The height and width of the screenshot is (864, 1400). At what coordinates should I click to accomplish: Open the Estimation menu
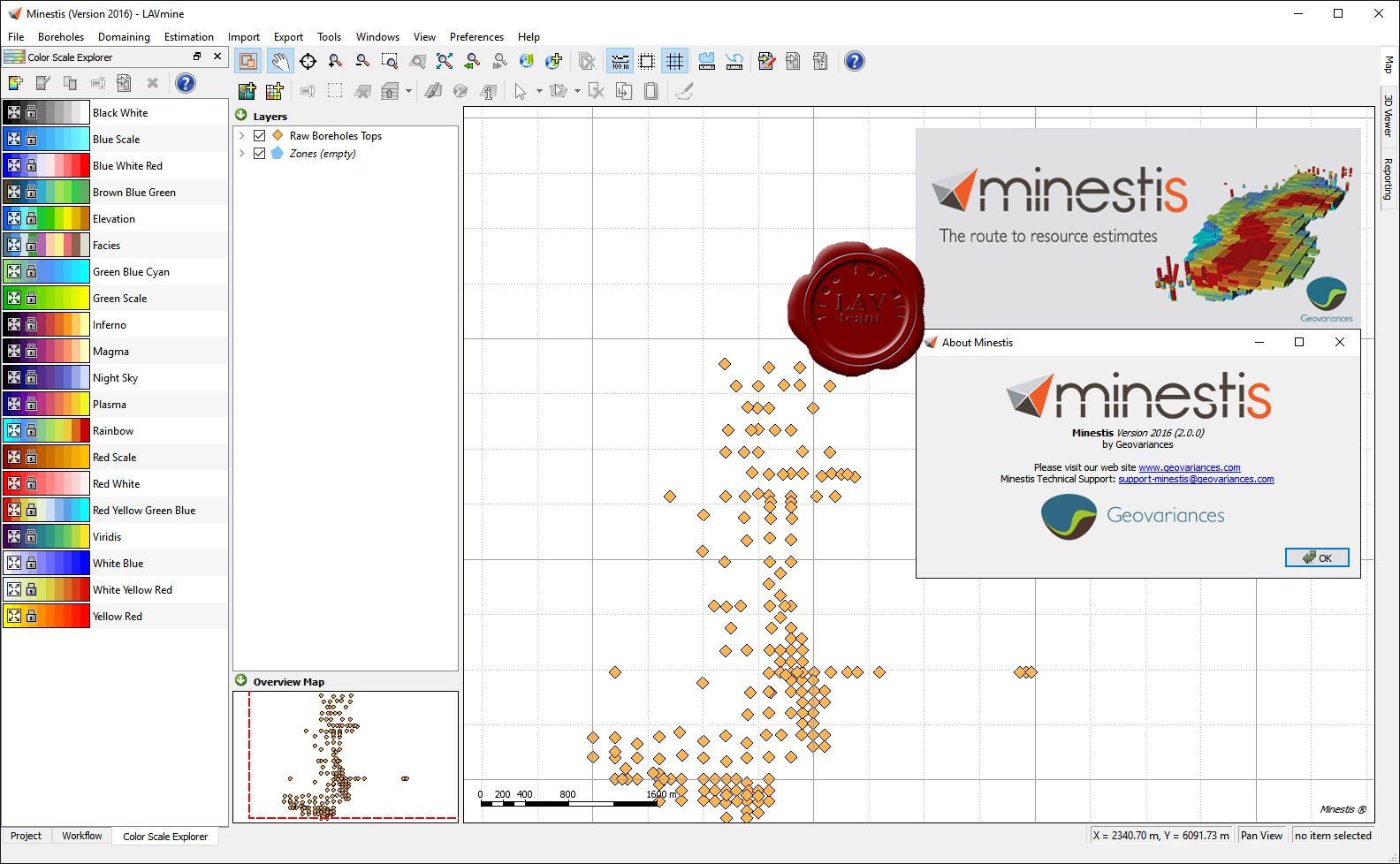pos(188,37)
